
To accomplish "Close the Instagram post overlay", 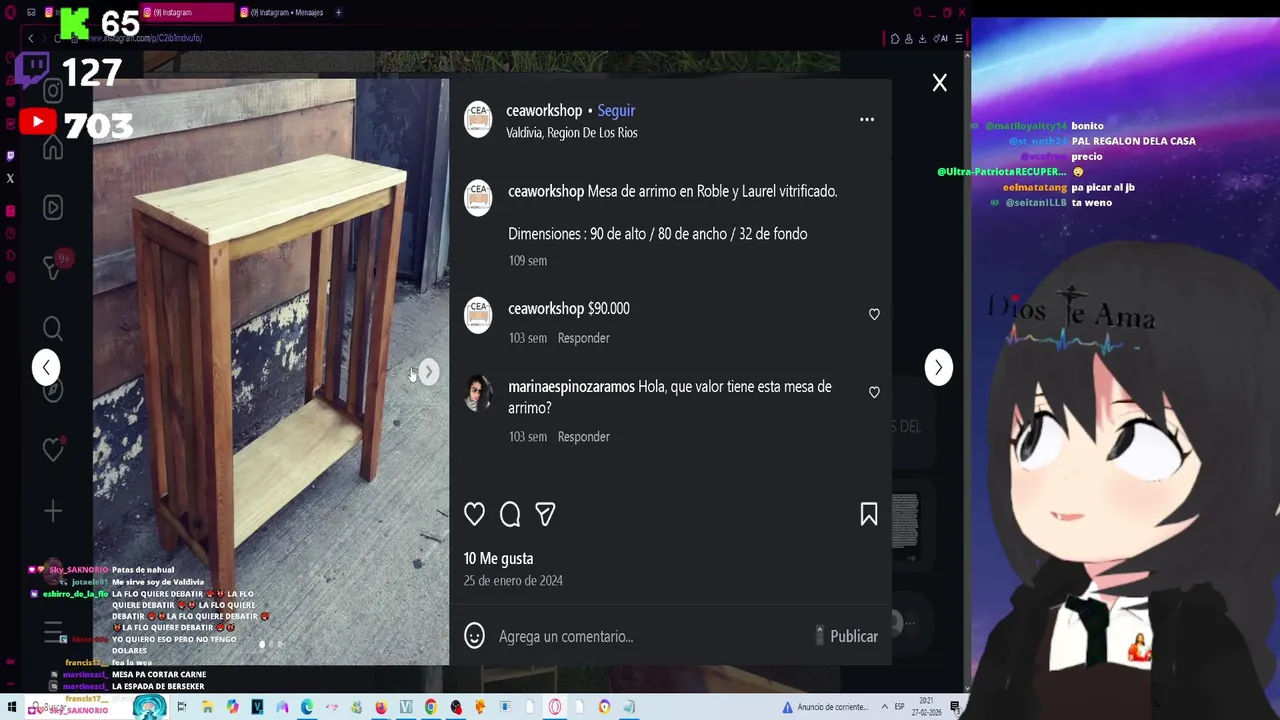I will point(939,83).
